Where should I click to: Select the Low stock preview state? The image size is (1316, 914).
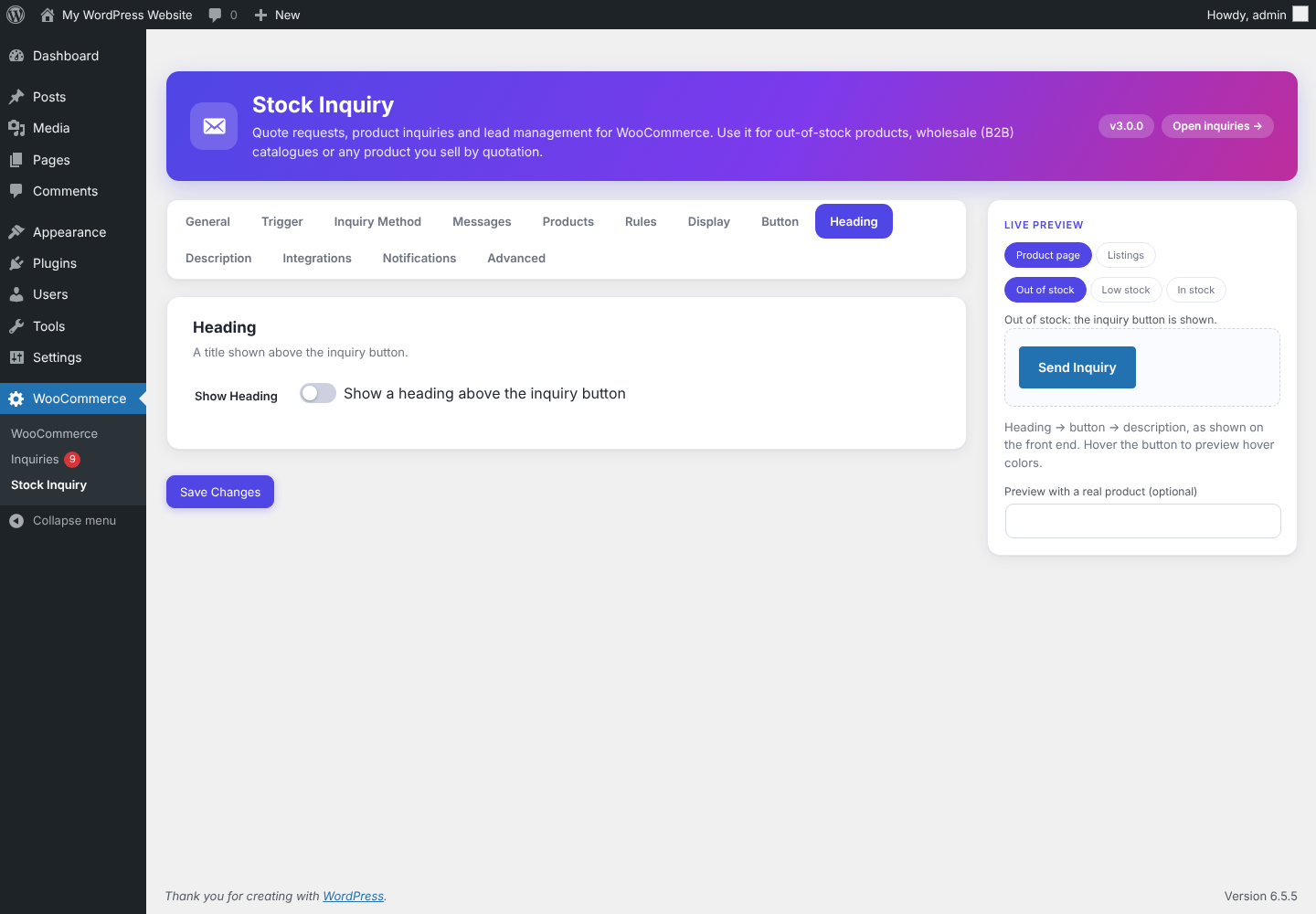(1126, 290)
